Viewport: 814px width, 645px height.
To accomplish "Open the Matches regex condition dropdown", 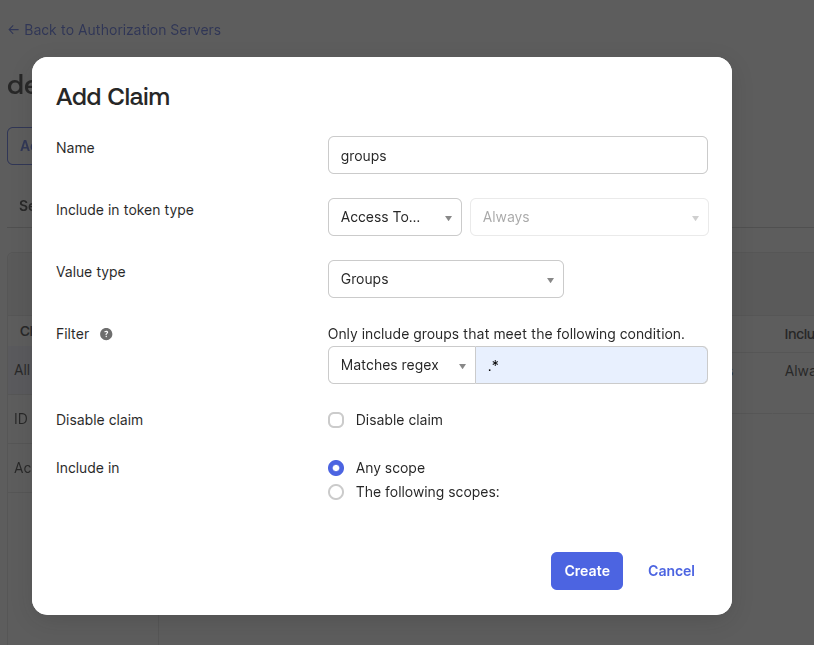I will 401,365.
